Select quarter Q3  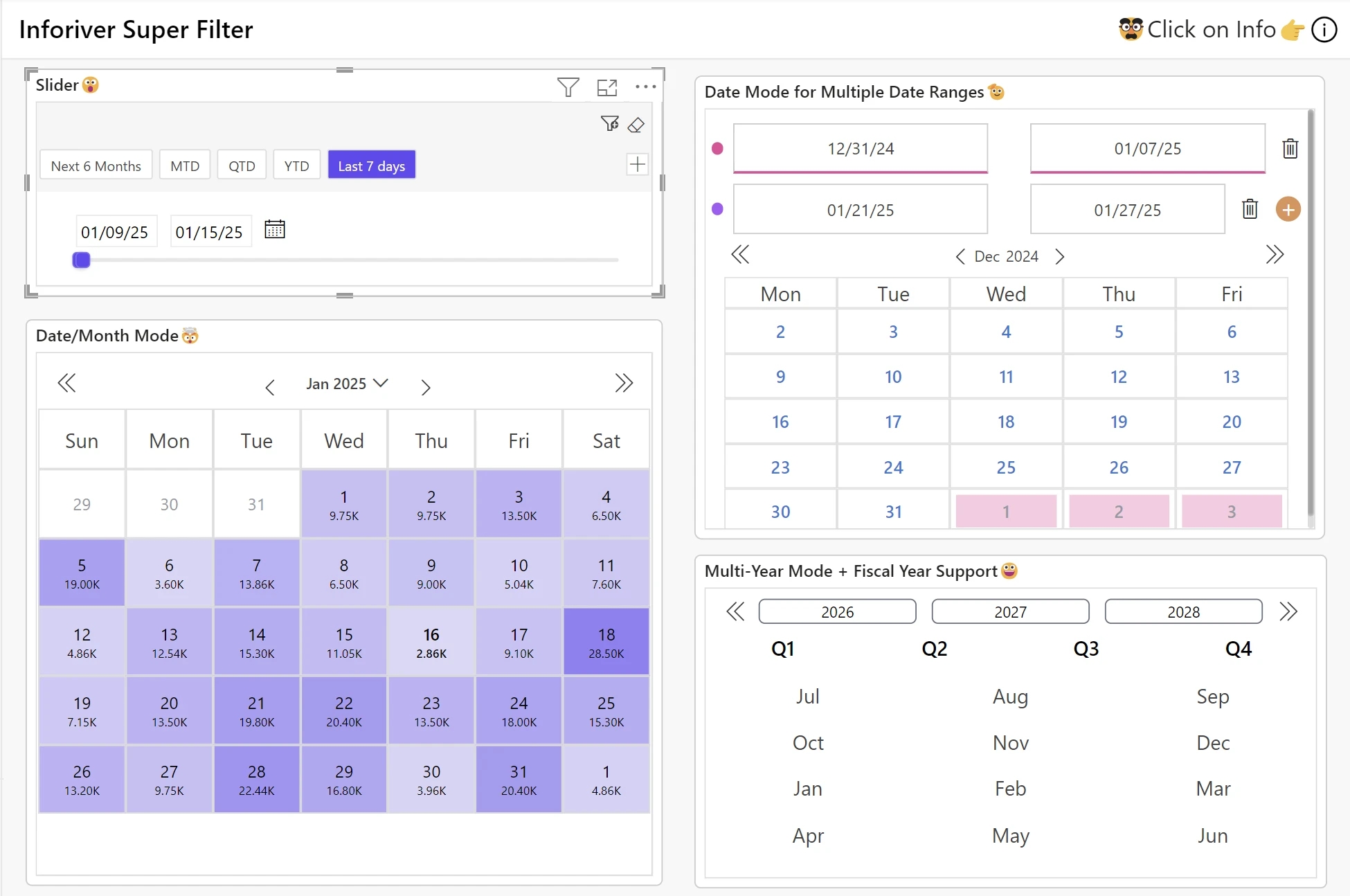pyautogui.click(x=1086, y=649)
